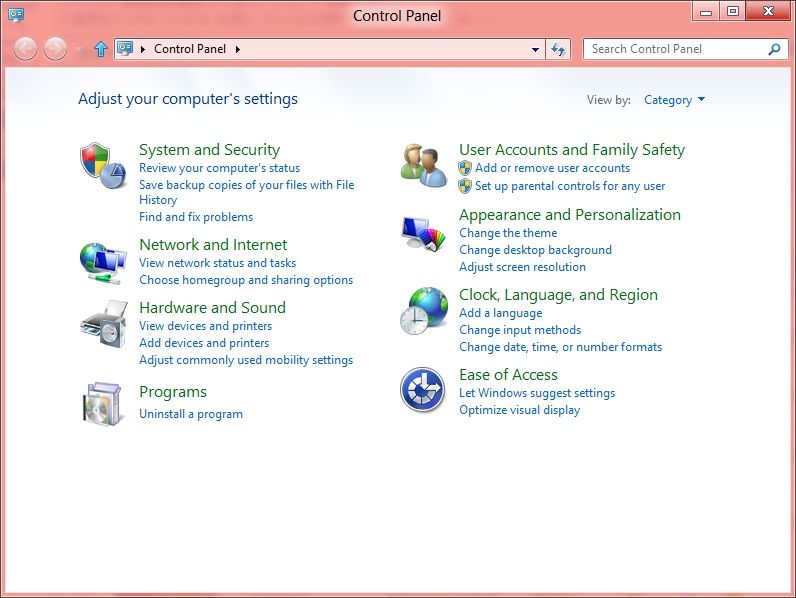Image resolution: width=796 pixels, height=598 pixels.
Task: Open Hardware and Sound heading
Action: tap(213, 308)
